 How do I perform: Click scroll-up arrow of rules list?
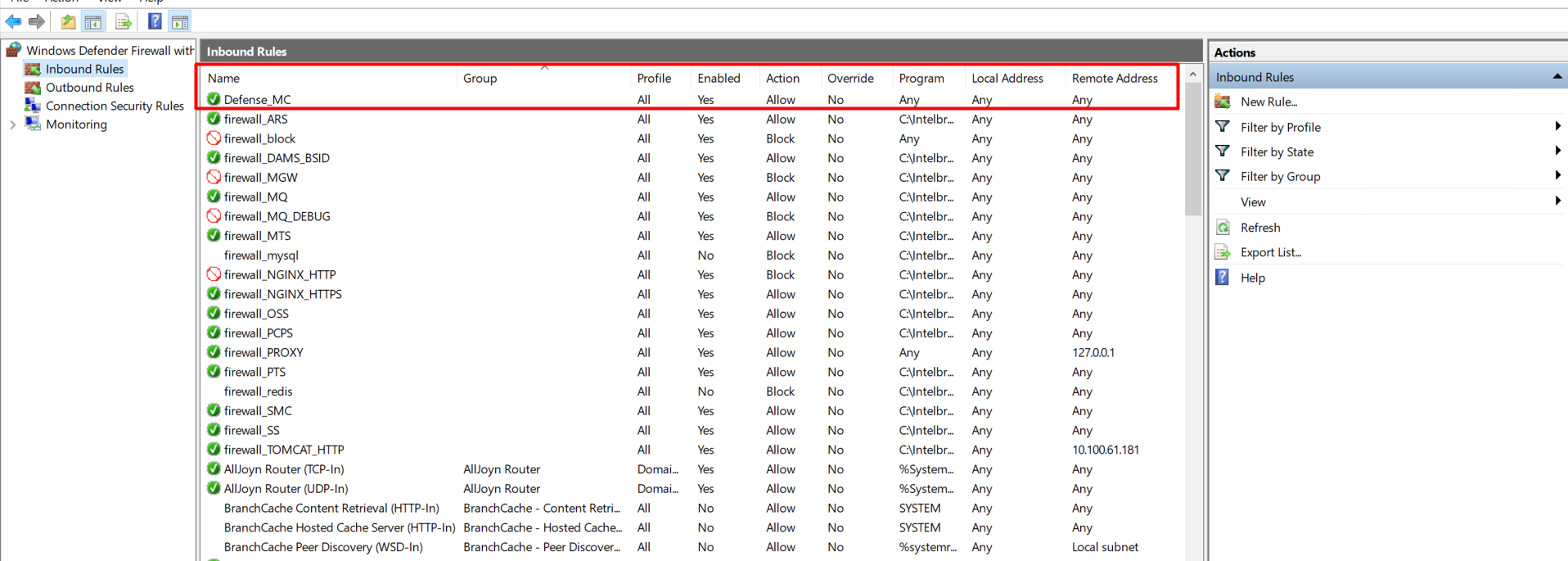(x=1192, y=75)
